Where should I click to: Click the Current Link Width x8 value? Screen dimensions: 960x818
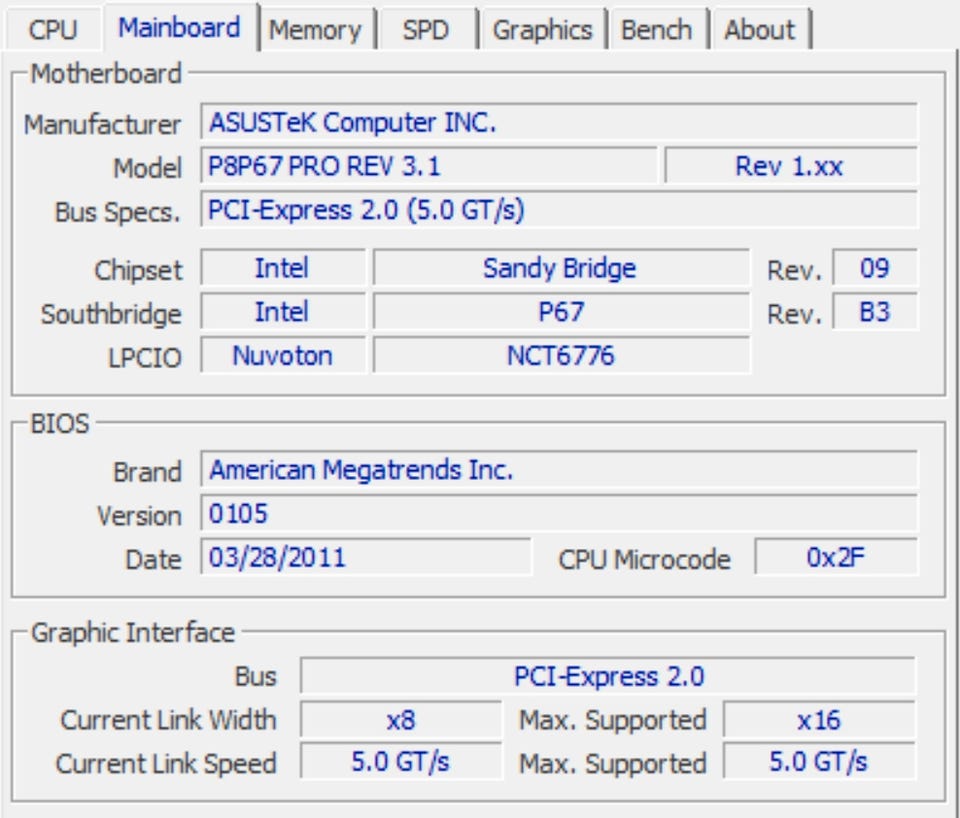[x=401, y=719]
